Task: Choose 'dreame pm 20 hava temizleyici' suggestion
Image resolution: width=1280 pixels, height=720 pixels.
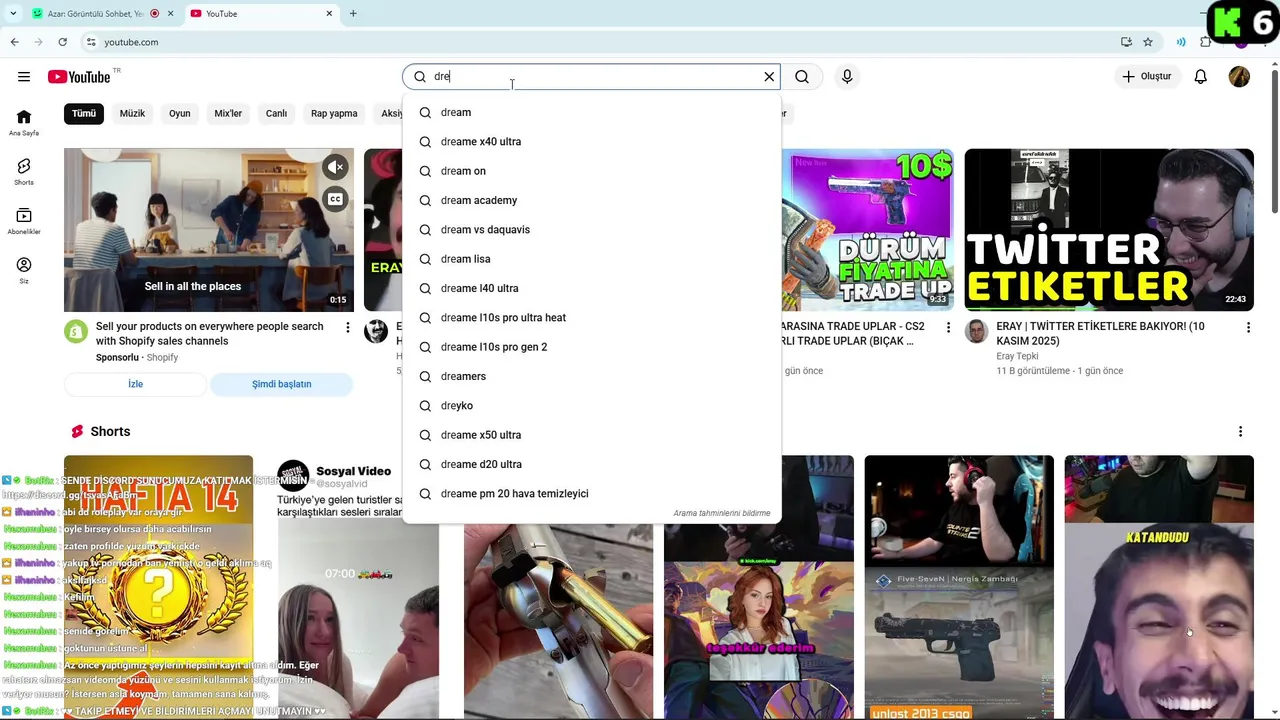Action: click(591, 494)
